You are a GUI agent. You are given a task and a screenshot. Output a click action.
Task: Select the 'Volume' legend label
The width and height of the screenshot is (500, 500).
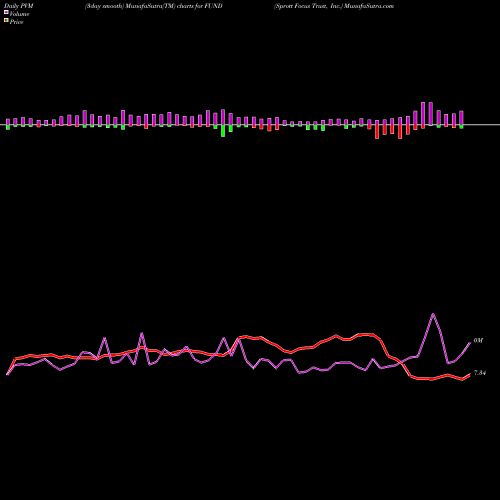pos(19,14)
